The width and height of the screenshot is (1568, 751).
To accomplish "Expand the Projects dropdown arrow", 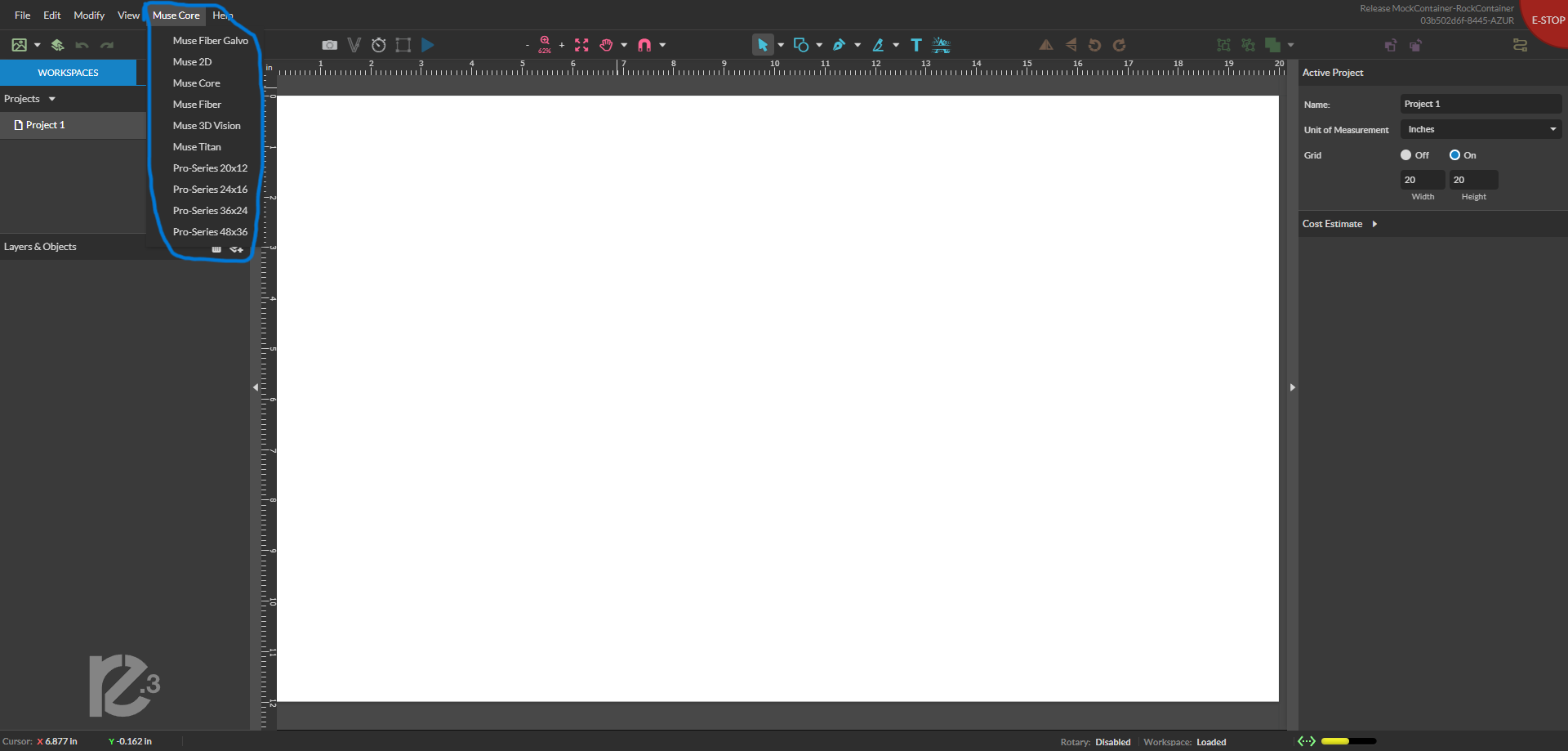I will pos(52,99).
